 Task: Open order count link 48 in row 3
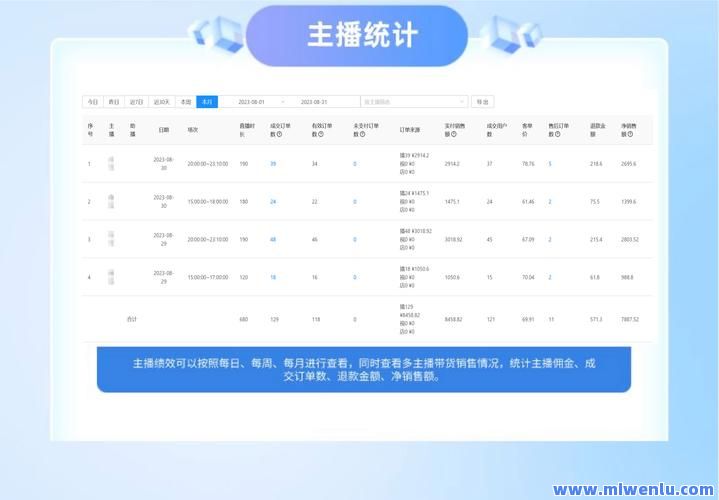pos(273,240)
